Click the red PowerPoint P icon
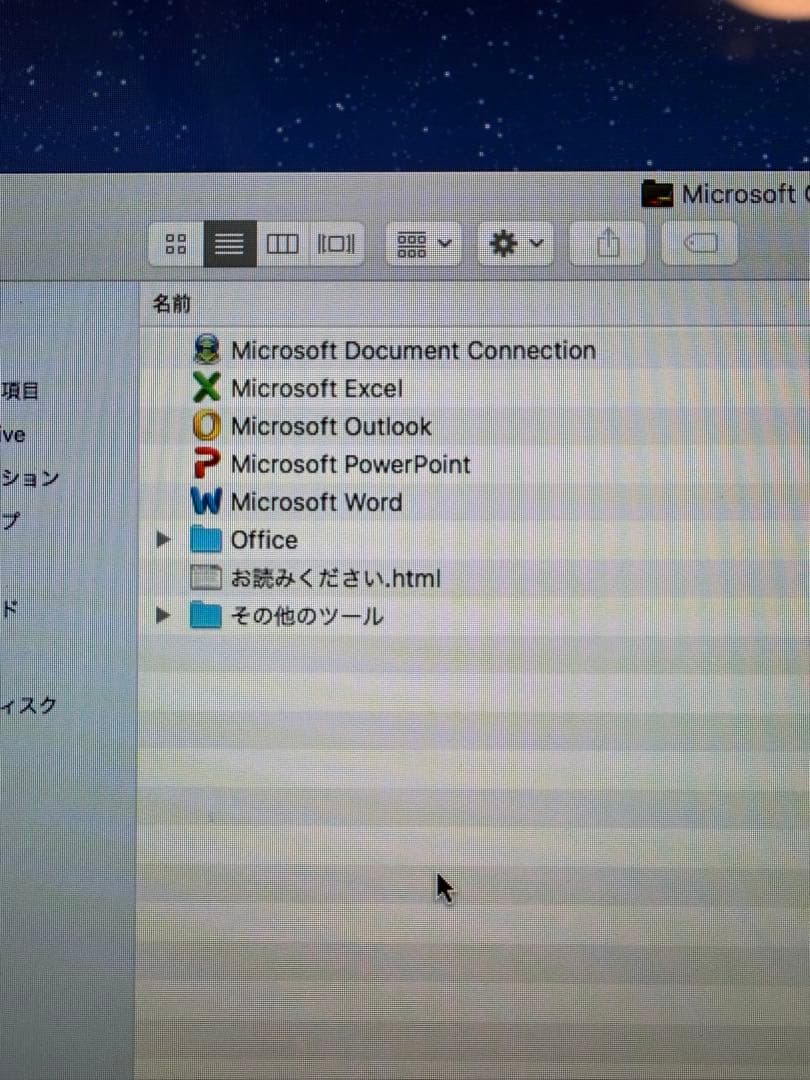810x1080 pixels. click(206, 464)
